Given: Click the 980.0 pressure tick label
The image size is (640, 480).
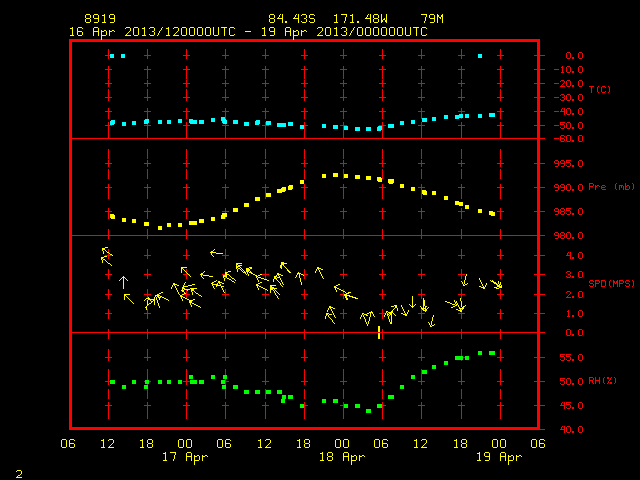Looking at the screenshot, I should coord(568,236).
